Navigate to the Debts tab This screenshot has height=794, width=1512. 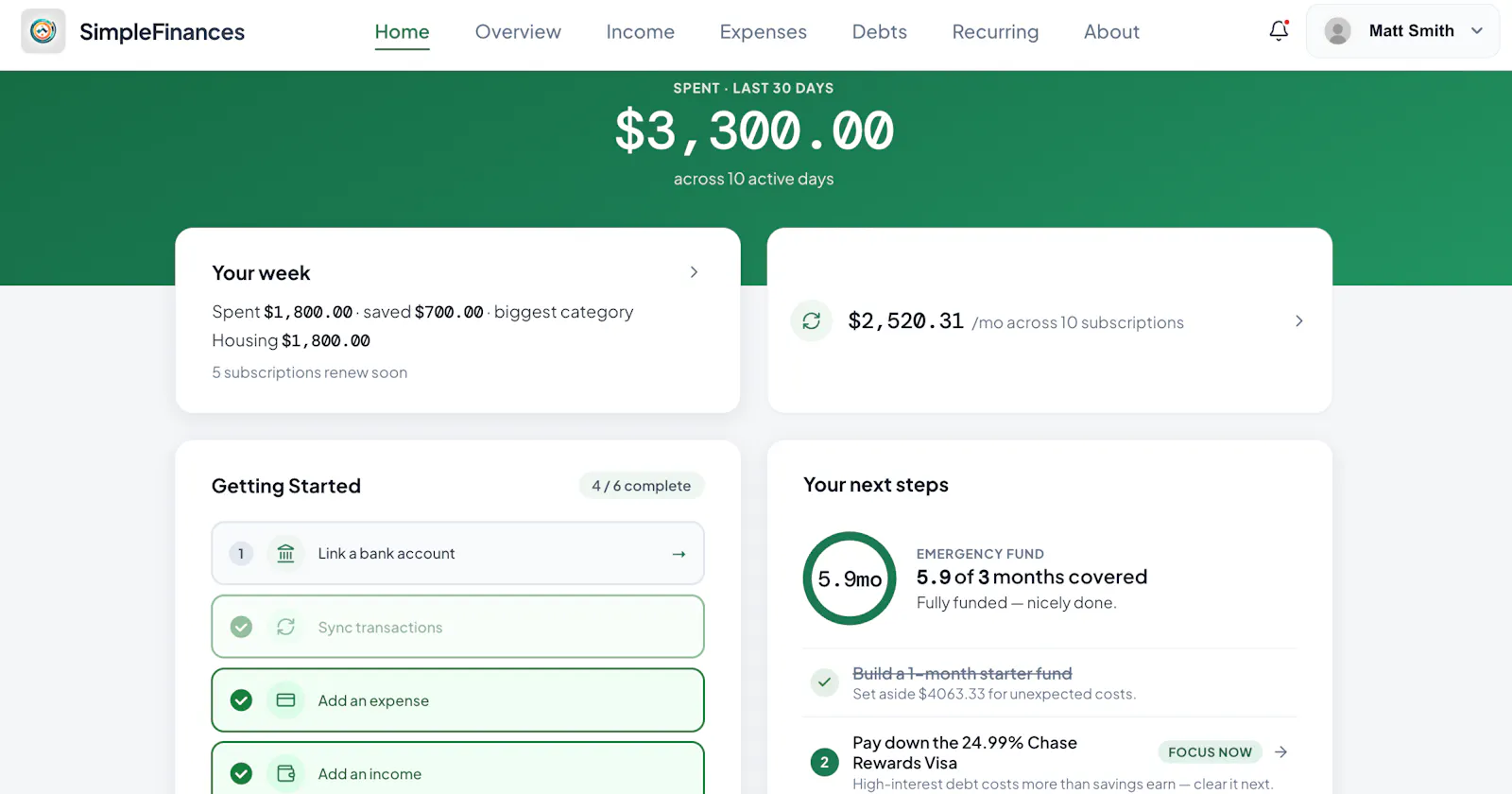point(879,31)
